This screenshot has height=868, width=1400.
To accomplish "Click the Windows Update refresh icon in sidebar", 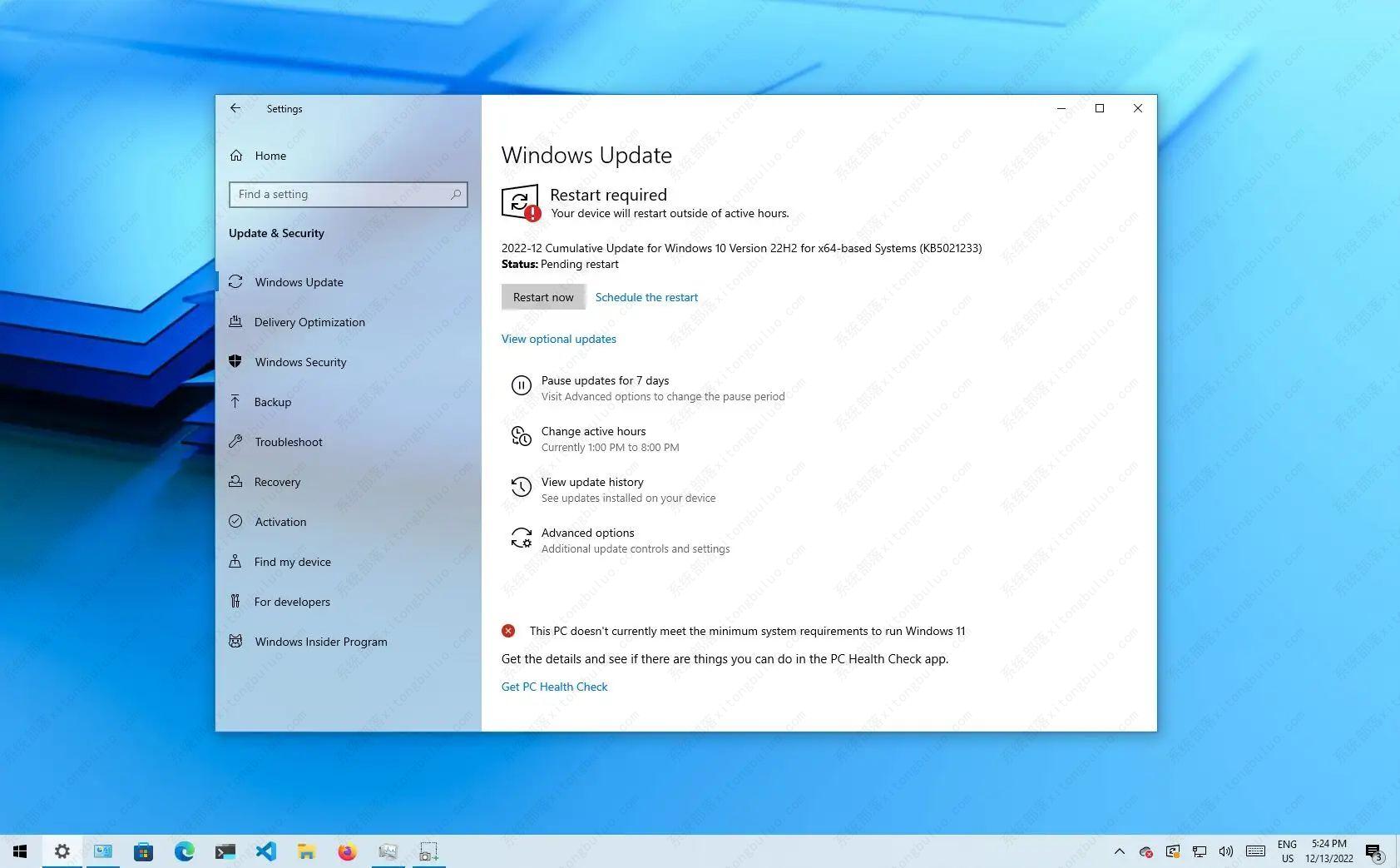I will [235, 282].
